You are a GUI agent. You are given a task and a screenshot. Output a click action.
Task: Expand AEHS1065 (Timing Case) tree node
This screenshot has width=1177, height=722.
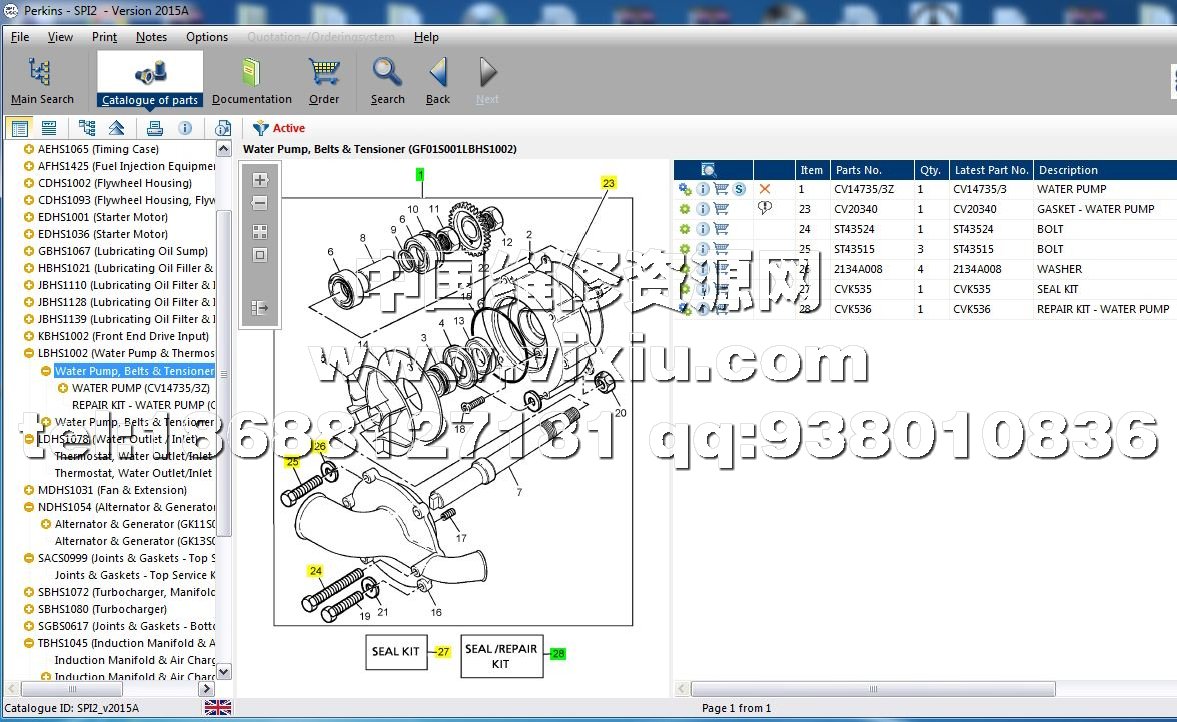[x=28, y=149]
